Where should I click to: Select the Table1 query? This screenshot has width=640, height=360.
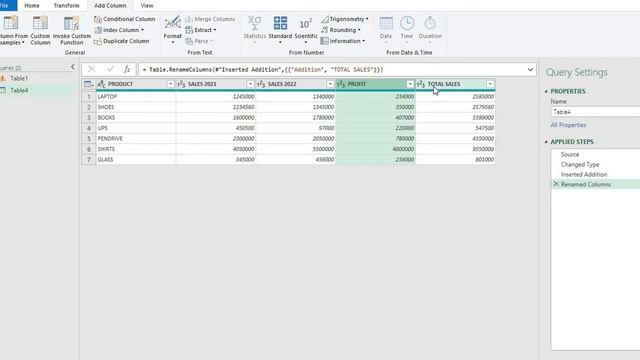19,78
